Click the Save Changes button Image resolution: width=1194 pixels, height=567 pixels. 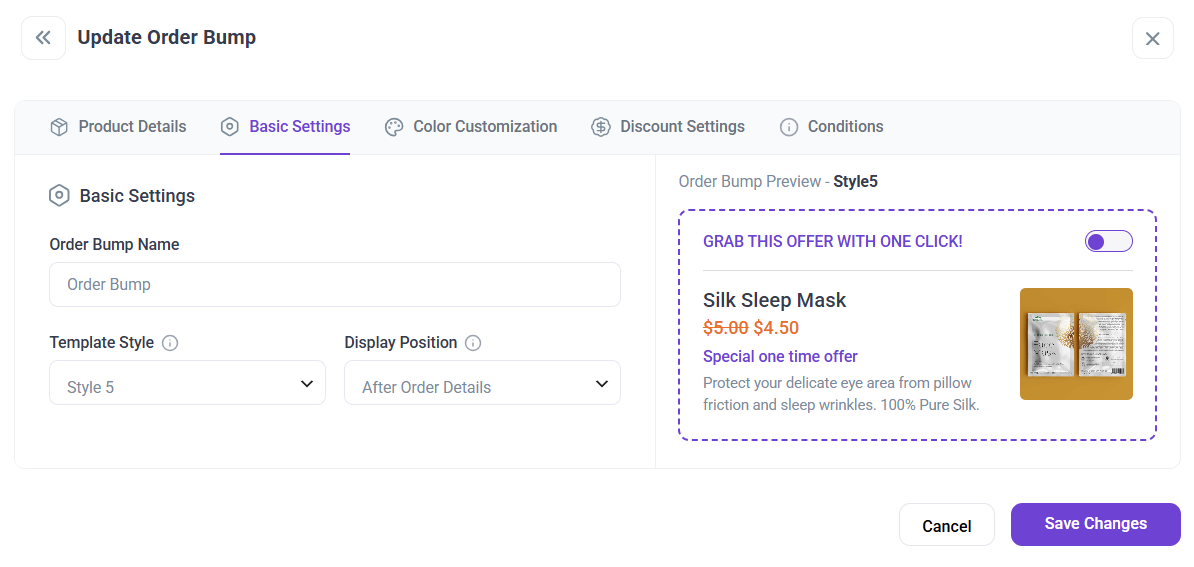(x=1096, y=524)
